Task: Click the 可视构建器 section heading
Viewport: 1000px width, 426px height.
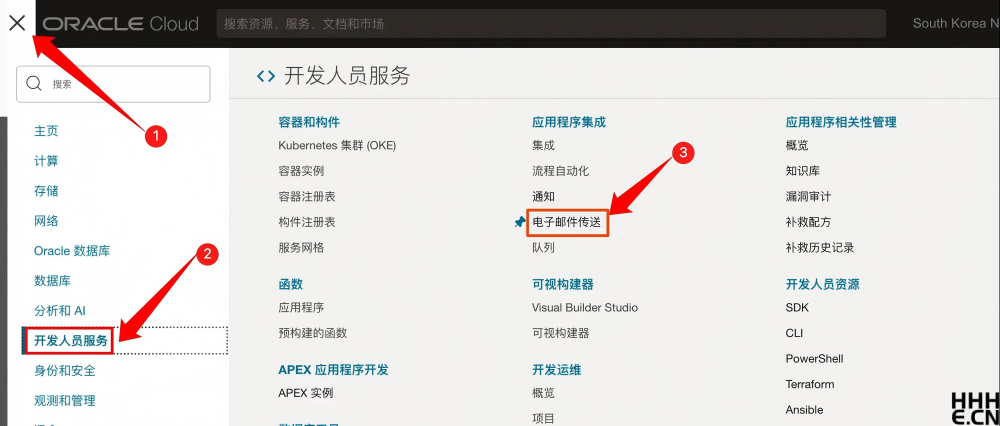Action: [563, 284]
